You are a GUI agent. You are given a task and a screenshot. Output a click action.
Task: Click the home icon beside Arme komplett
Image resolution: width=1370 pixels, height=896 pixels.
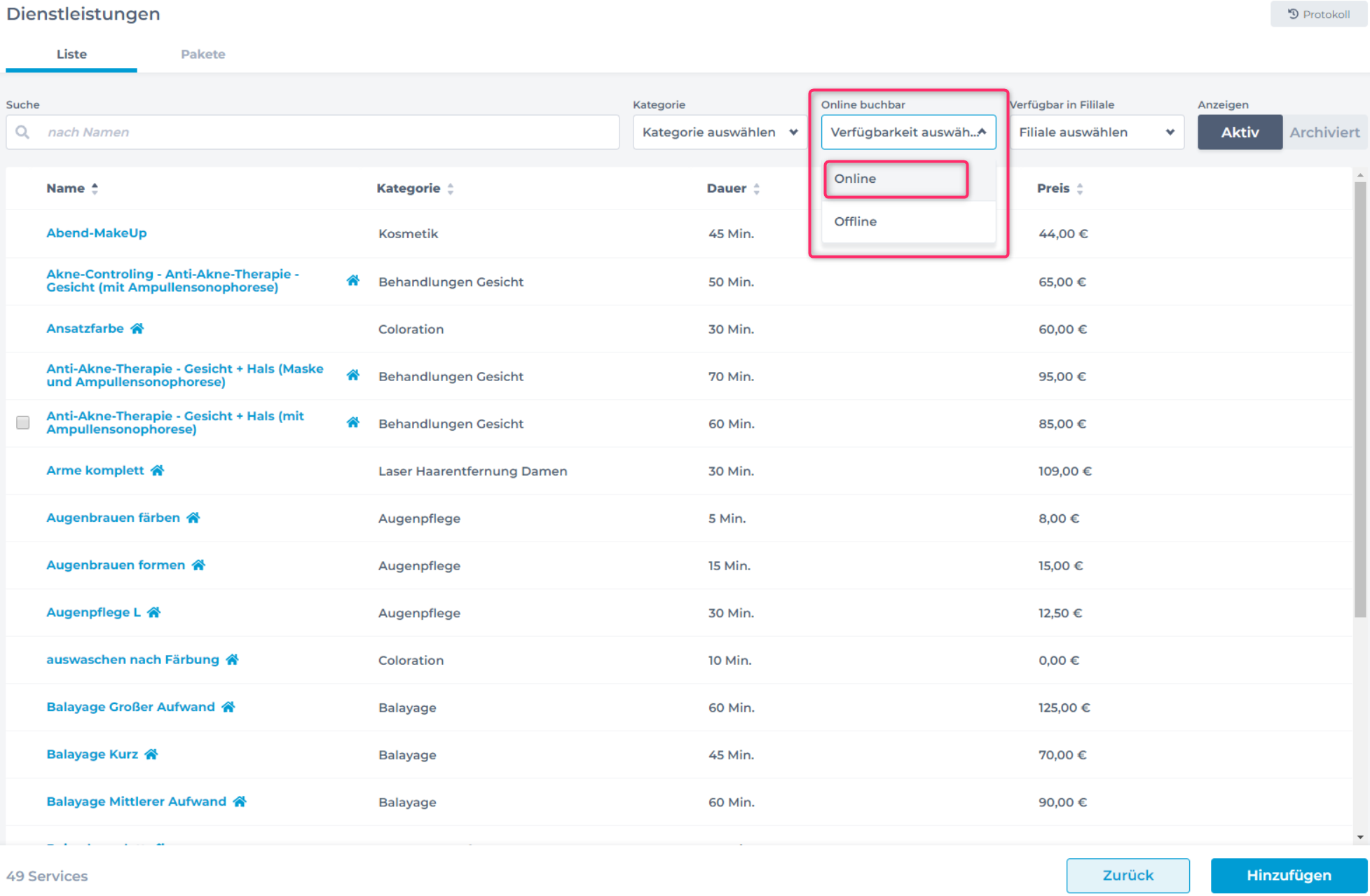point(158,470)
